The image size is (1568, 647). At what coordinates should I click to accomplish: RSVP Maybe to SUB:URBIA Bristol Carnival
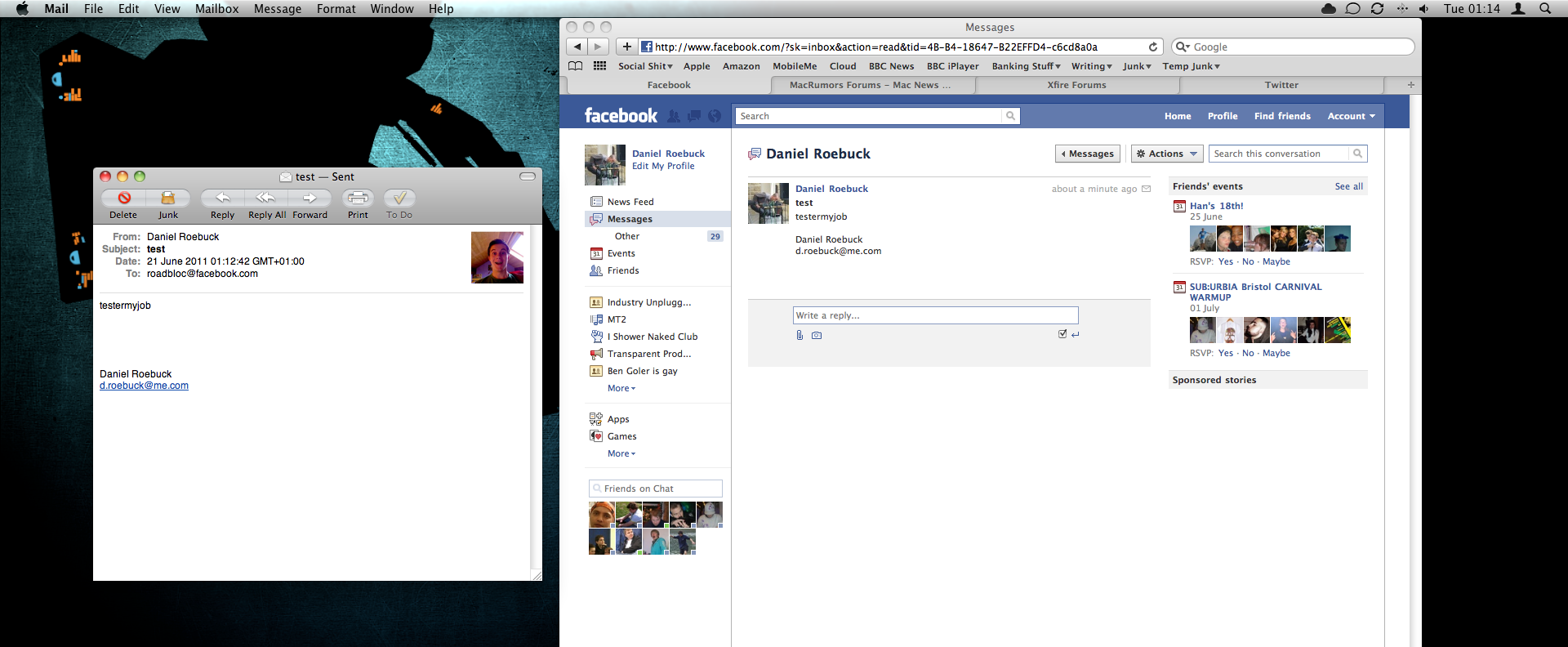tap(1276, 353)
